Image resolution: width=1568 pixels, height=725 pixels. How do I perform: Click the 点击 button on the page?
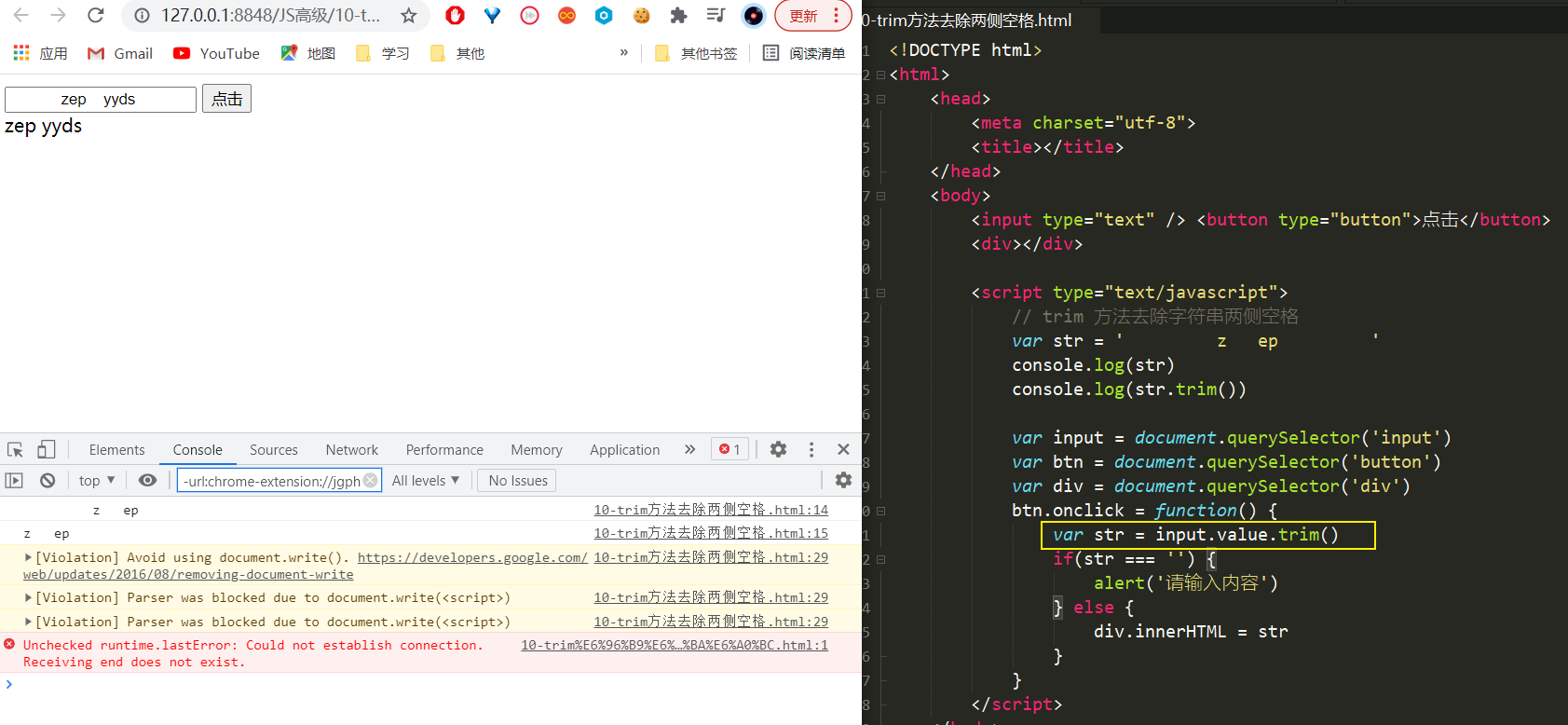(226, 99)
